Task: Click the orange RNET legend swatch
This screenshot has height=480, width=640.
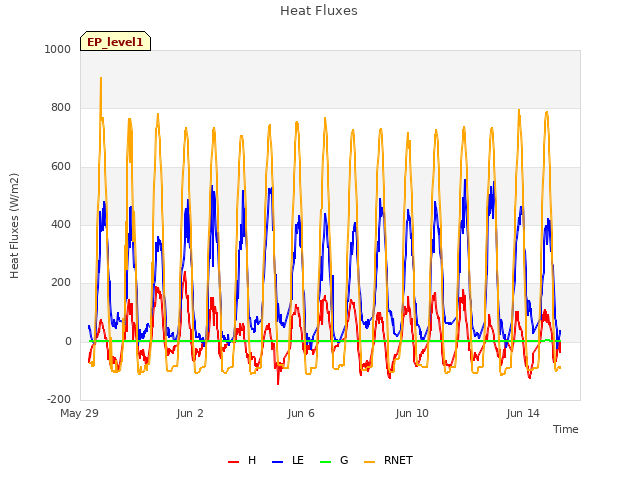Action: coord(369,462)
